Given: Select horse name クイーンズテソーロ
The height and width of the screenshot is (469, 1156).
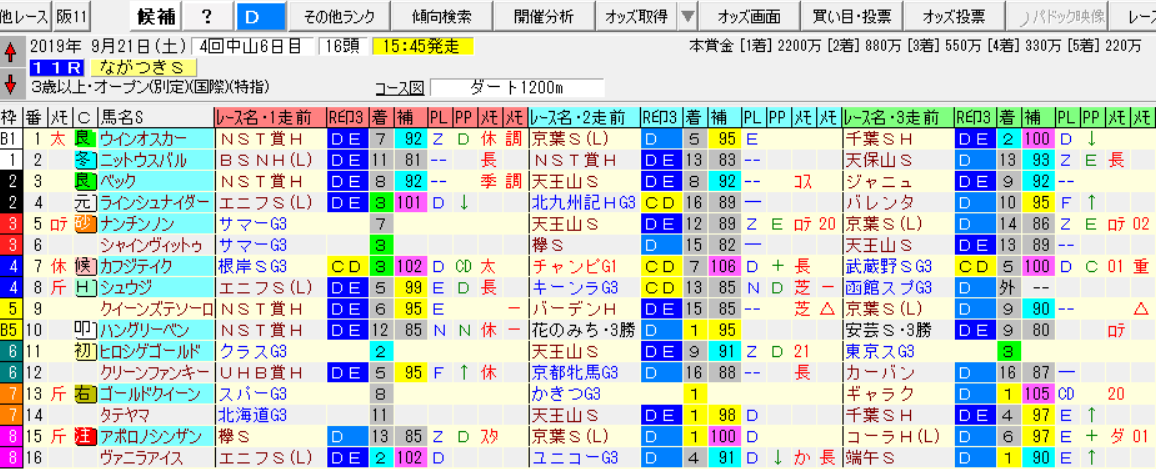Looking at the screenshot, I should point(156,309).
